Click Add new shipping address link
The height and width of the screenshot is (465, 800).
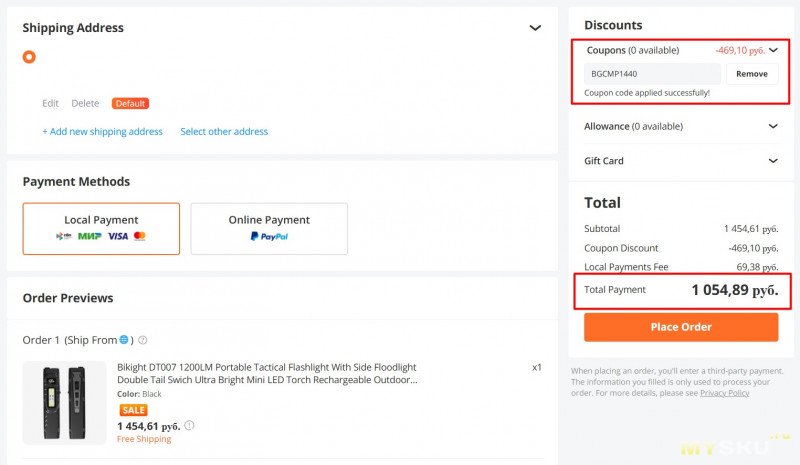click(x=102, y=132)
